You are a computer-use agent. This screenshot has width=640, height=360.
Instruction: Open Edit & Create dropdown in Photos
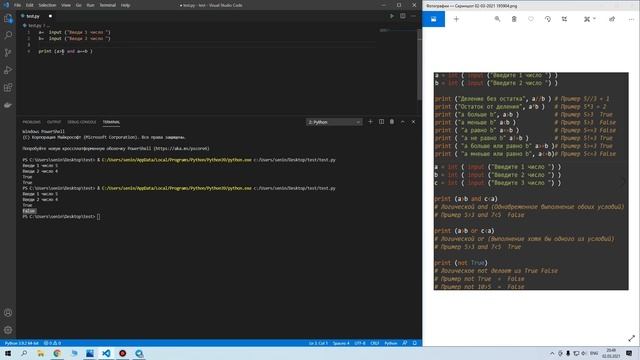click(x=589, y=19)
